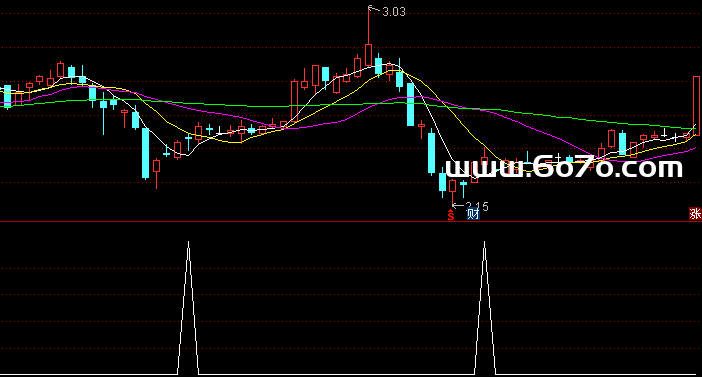Viewport: 702px width, 377px height.
Task: Select the big red candle at far right
Action: coord(696,106)
